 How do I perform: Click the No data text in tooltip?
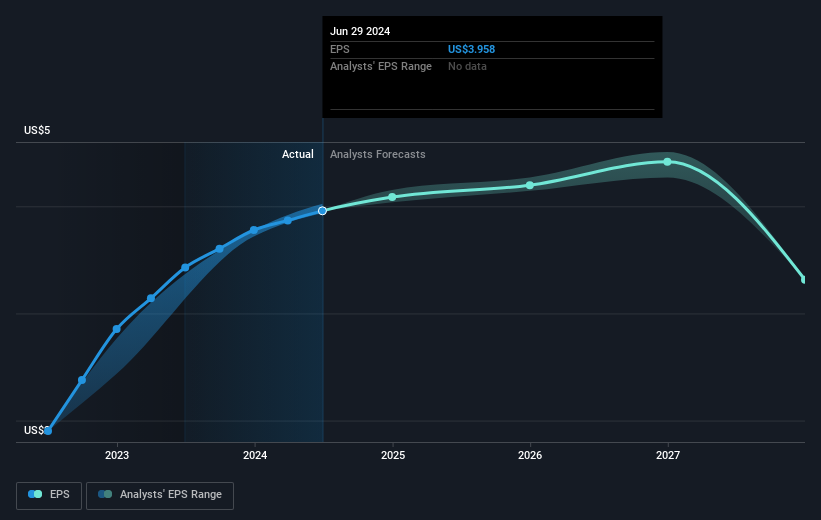tap(467, 66)
